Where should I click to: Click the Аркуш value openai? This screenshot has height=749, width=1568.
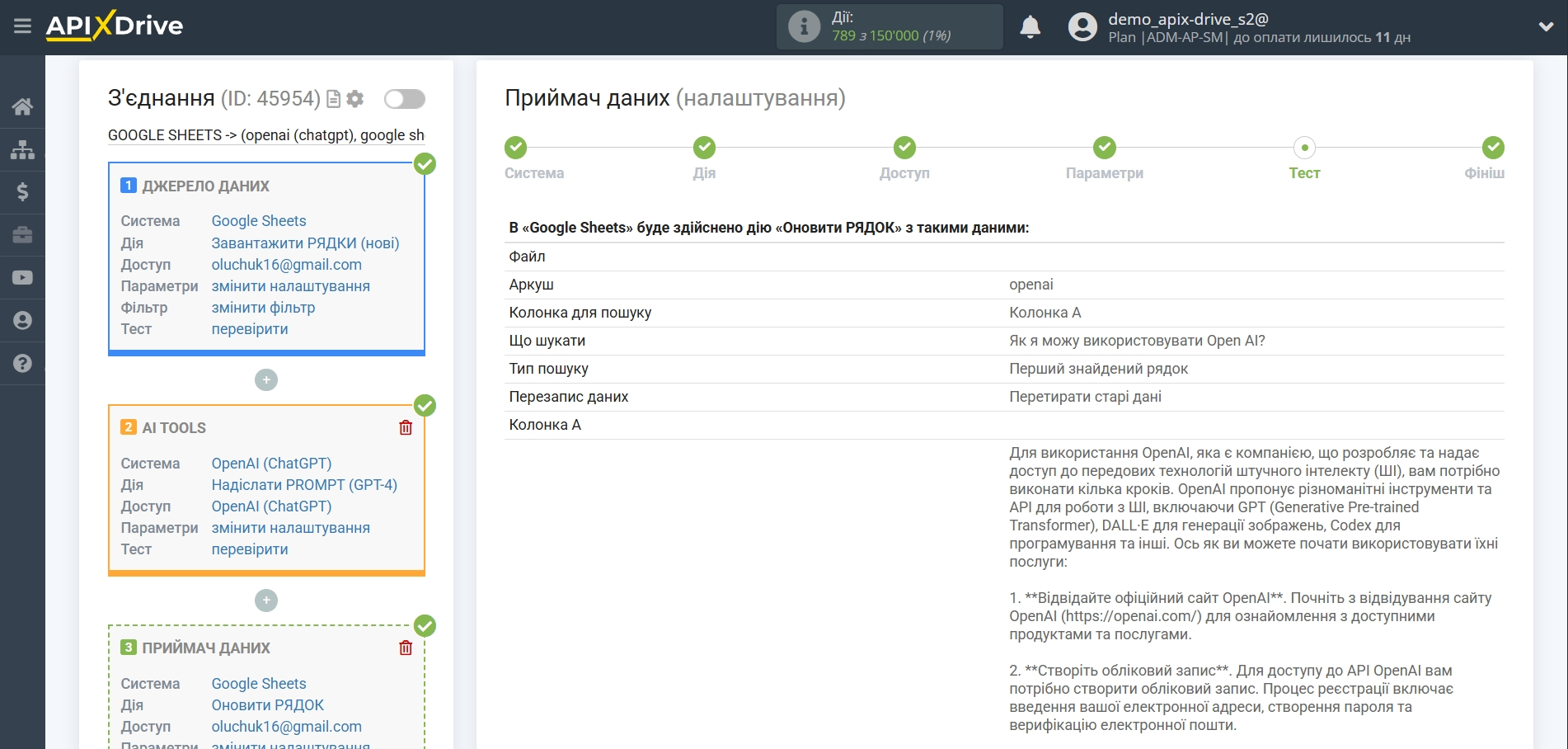(1031, 285)
